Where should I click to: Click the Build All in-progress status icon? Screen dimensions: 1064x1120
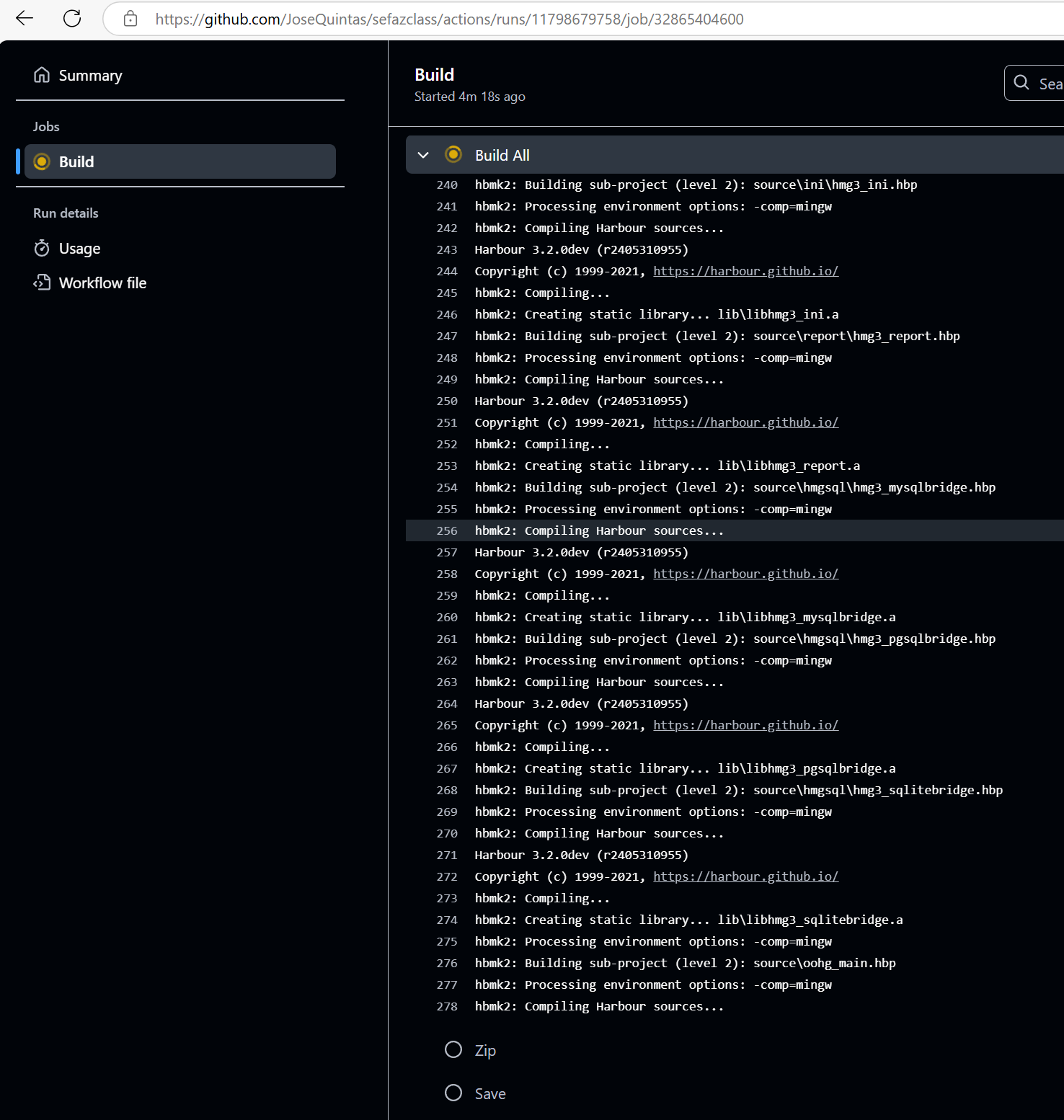453,154
